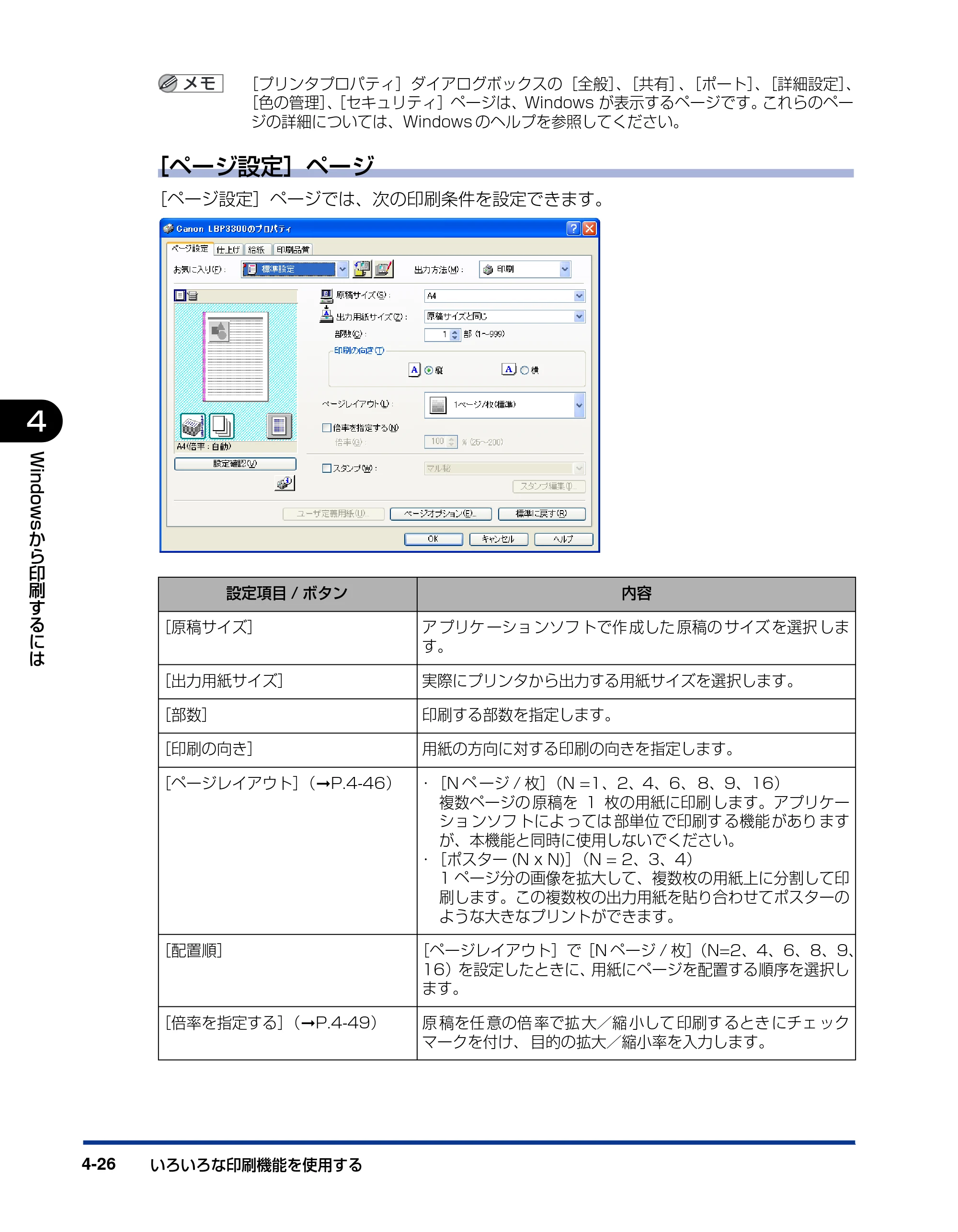This screenshot has width=958, height=1232.
Task: Click the dialog help question mark button
Action: pyautogui.click(x=573, y=228)
